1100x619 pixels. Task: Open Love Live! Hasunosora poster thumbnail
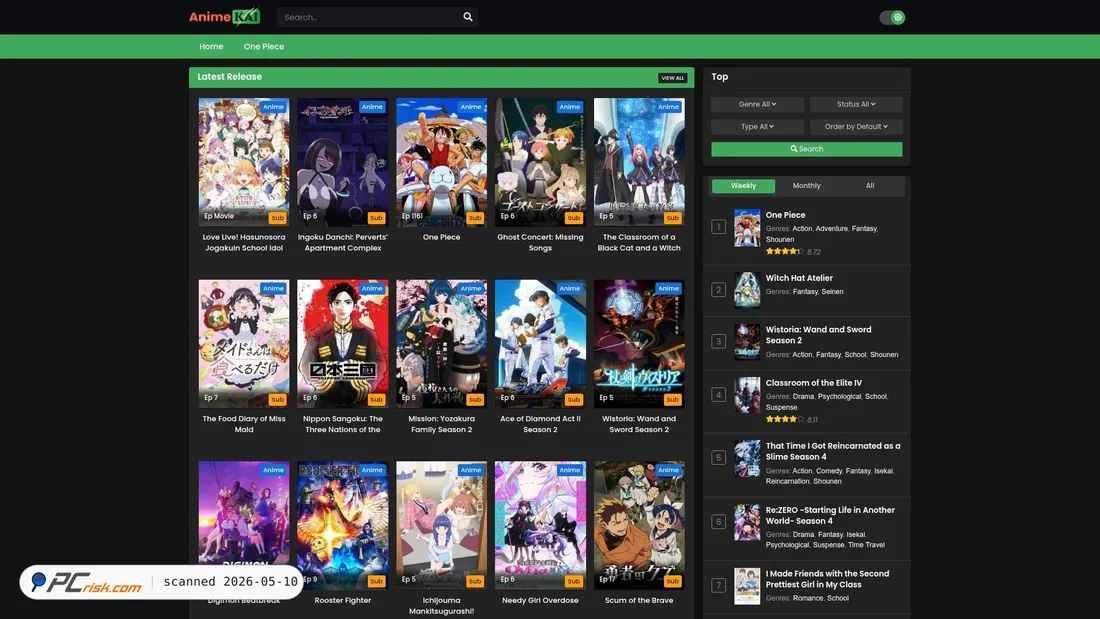(x=243, y=161)
